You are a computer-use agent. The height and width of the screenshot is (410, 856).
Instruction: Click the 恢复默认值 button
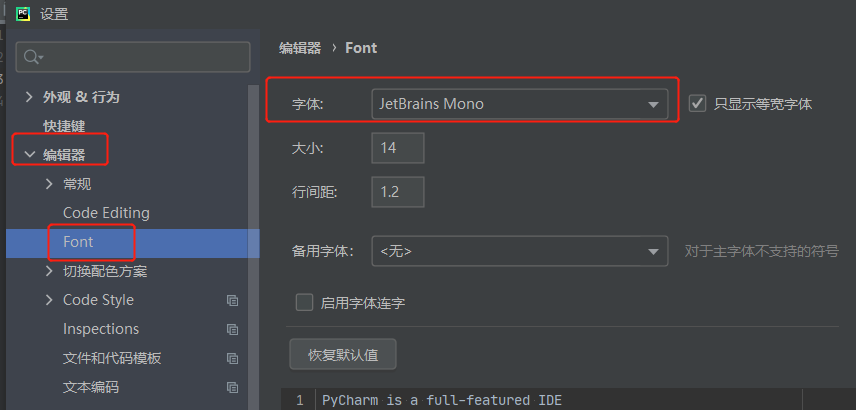pos(343,355)
